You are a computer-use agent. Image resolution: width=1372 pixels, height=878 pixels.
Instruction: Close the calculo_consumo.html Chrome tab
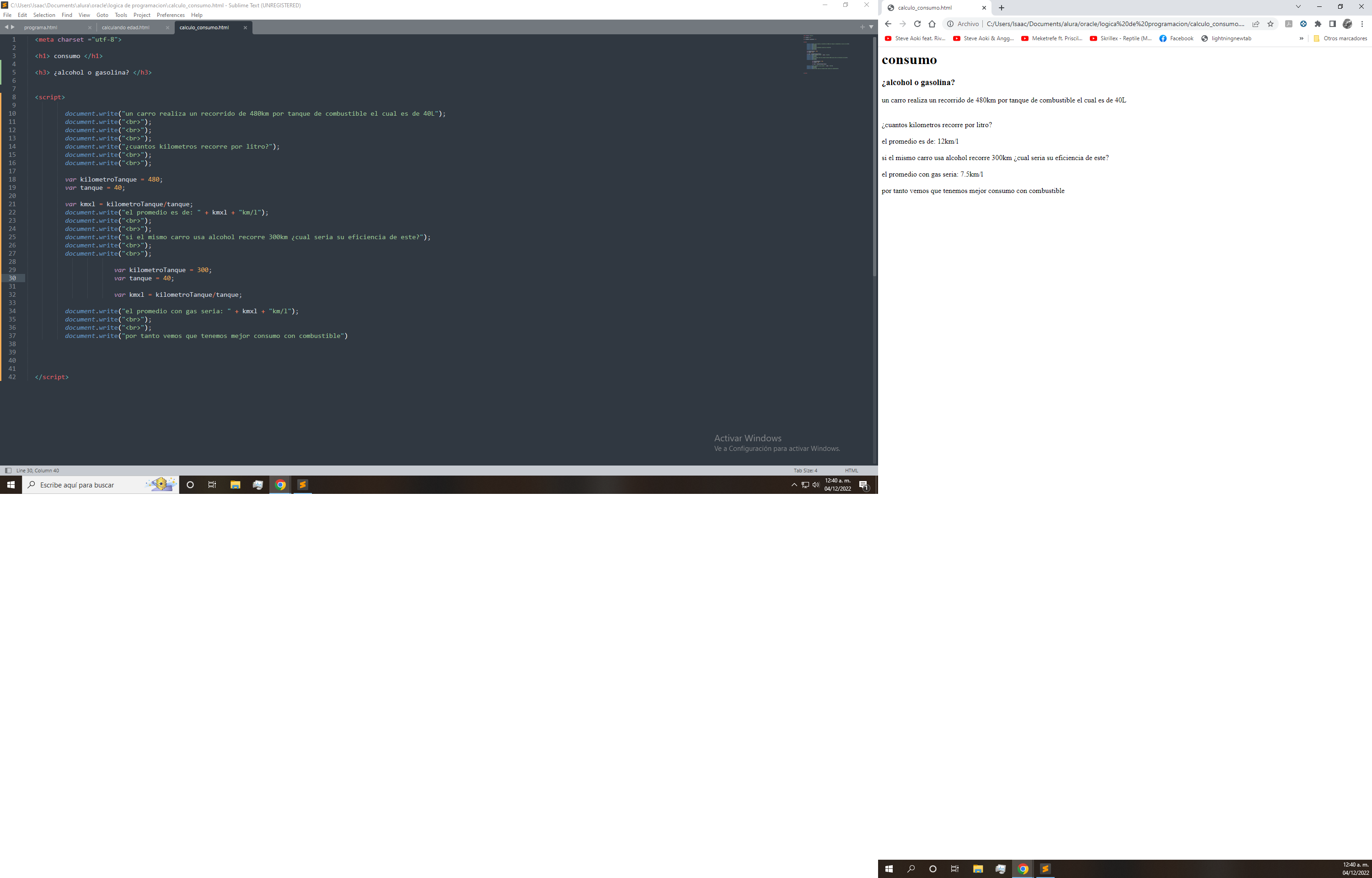984,8
